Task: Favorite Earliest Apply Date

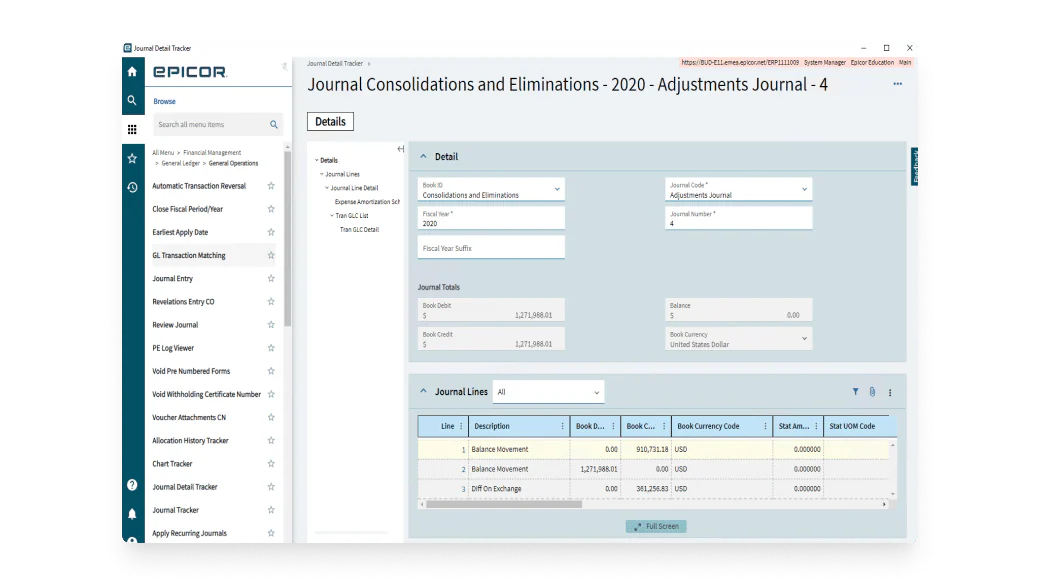Action: click(271, 232)
